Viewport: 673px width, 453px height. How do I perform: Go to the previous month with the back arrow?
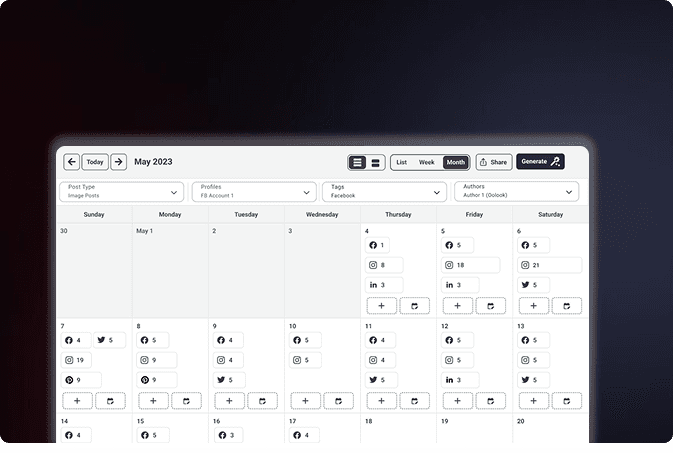click(x=71, y=162)
